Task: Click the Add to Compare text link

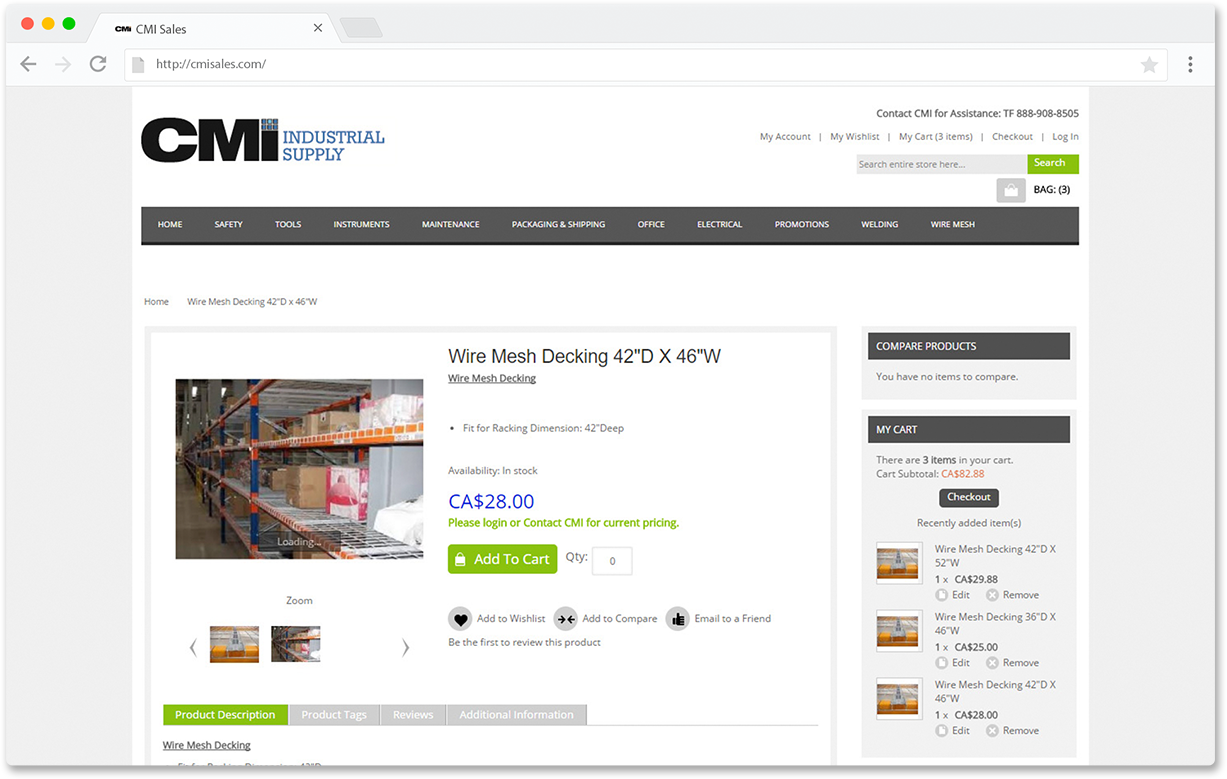Action: pyautogui.click(x=620, y=619)
